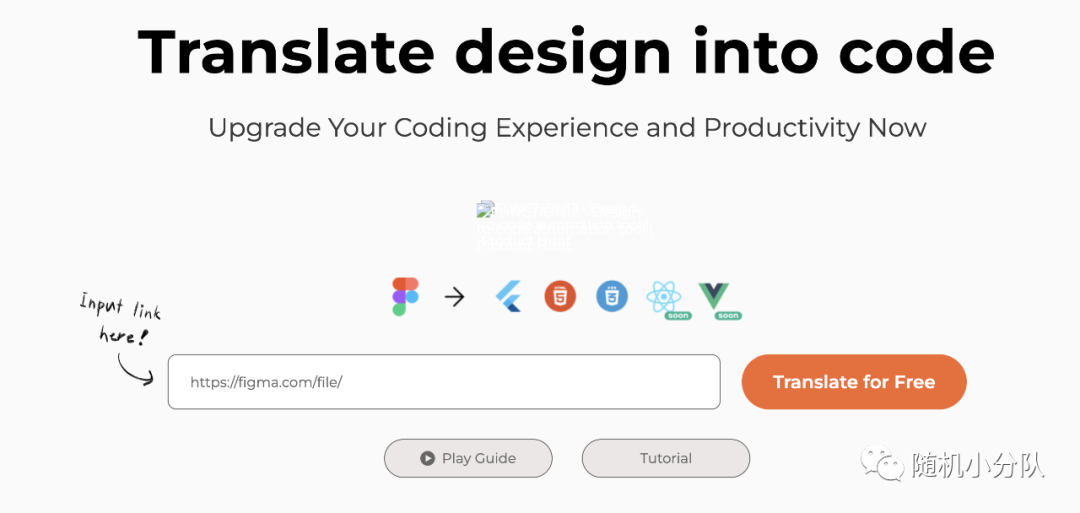
Task: Open the Play Guide video
Action: 468,458
